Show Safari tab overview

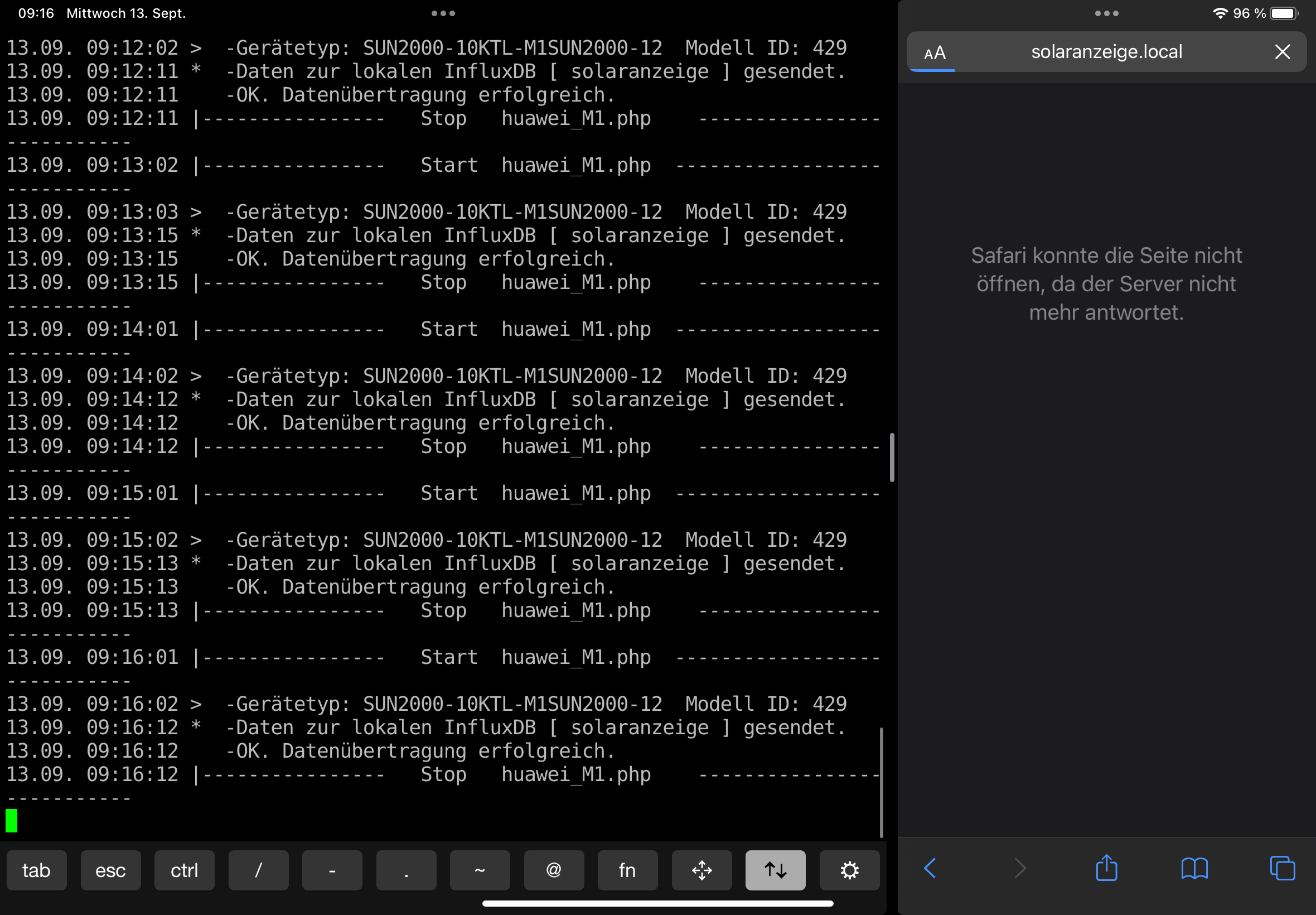(1281, 868)
